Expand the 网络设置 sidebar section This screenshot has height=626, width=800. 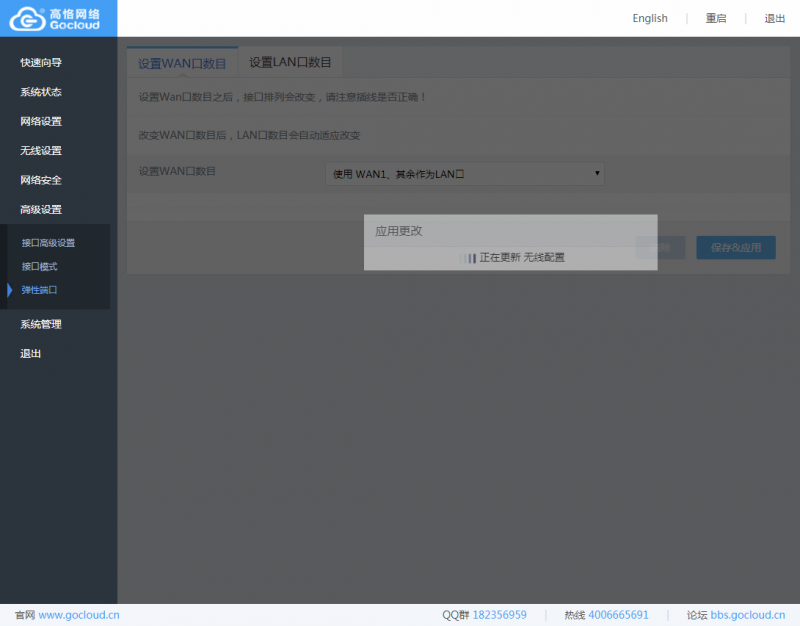[x=41, y=122]
